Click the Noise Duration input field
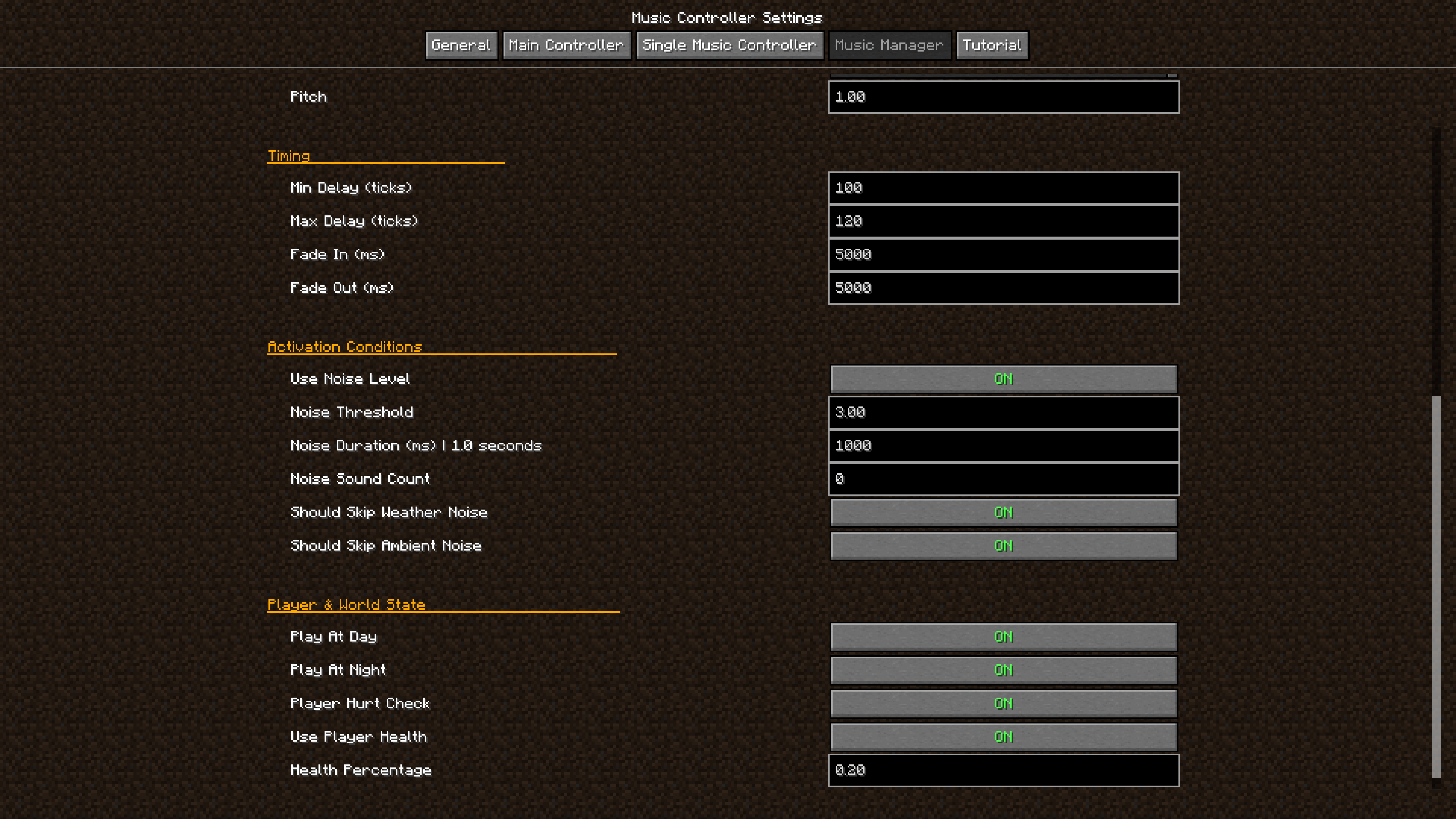1456x819 pixels. (x=1003, y=446)
